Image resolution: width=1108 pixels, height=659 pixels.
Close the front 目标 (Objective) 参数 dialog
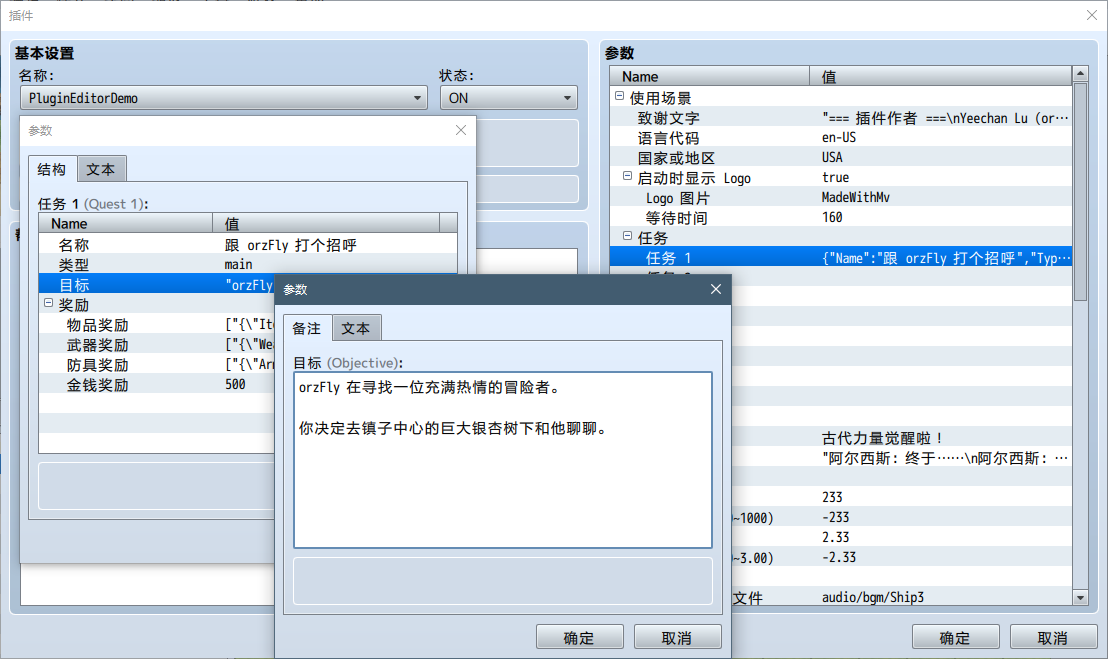(716, 290)
